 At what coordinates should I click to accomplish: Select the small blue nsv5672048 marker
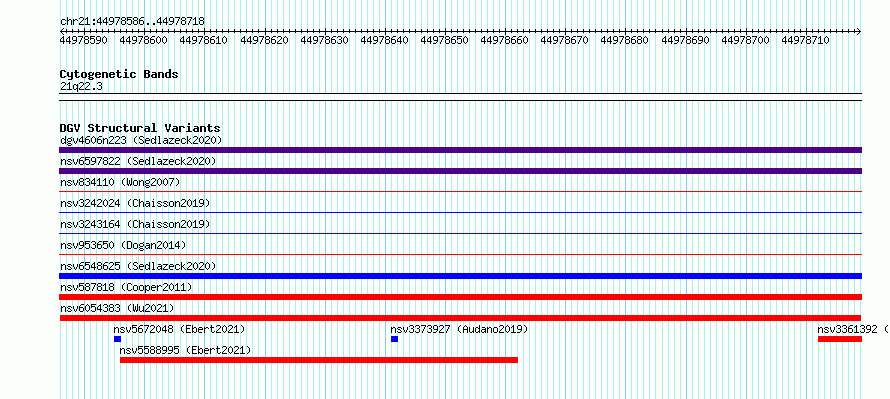(117, 339)
